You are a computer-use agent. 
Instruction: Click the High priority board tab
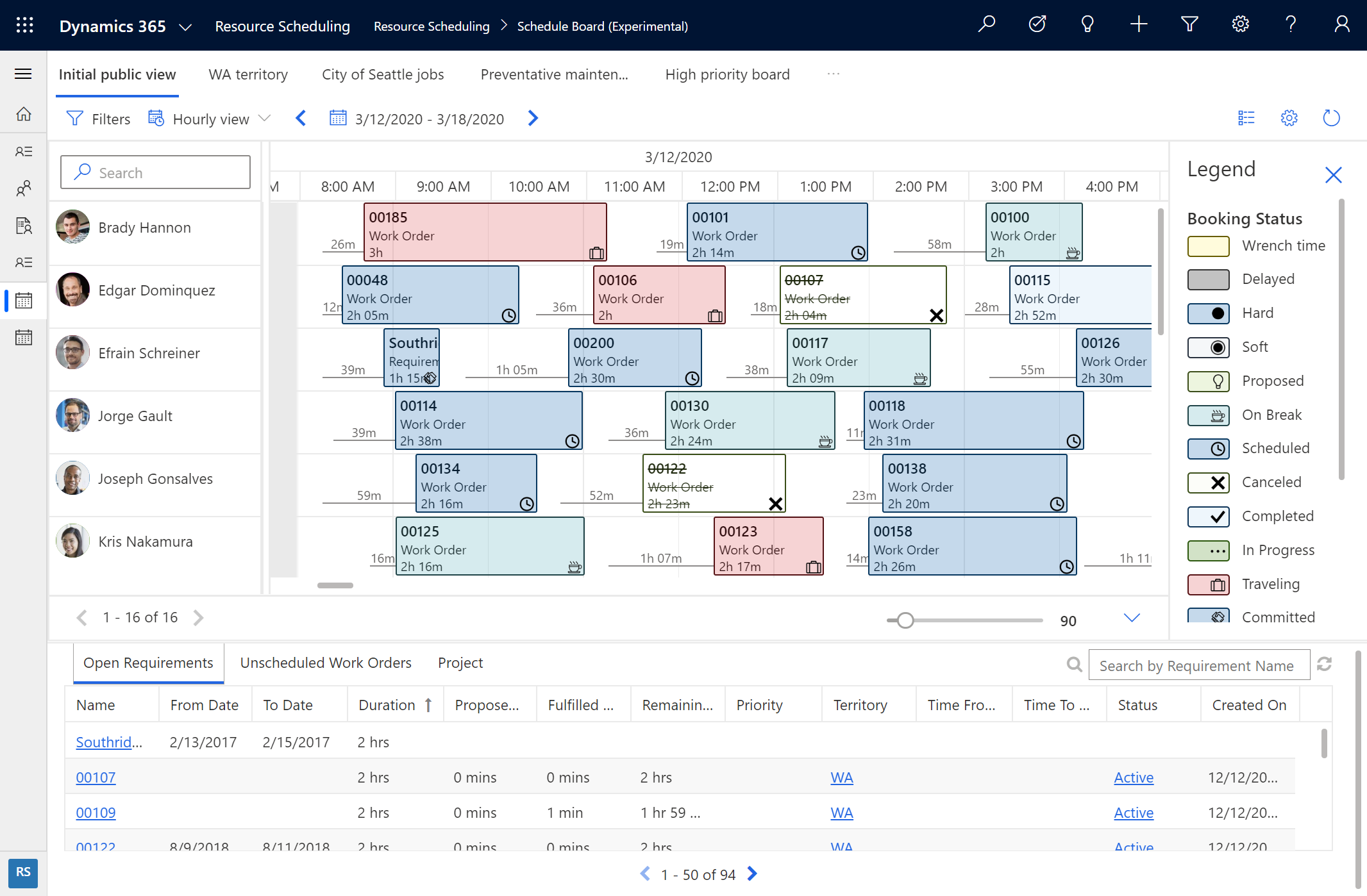click(727, 73)
